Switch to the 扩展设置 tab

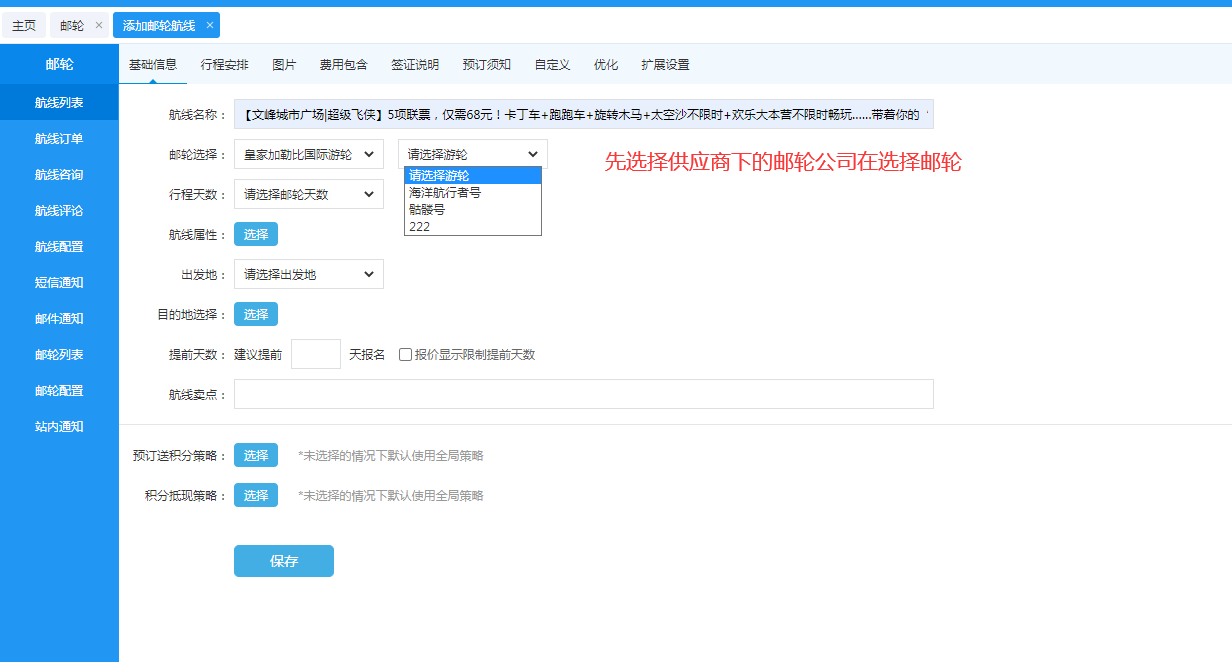(665, 65)
